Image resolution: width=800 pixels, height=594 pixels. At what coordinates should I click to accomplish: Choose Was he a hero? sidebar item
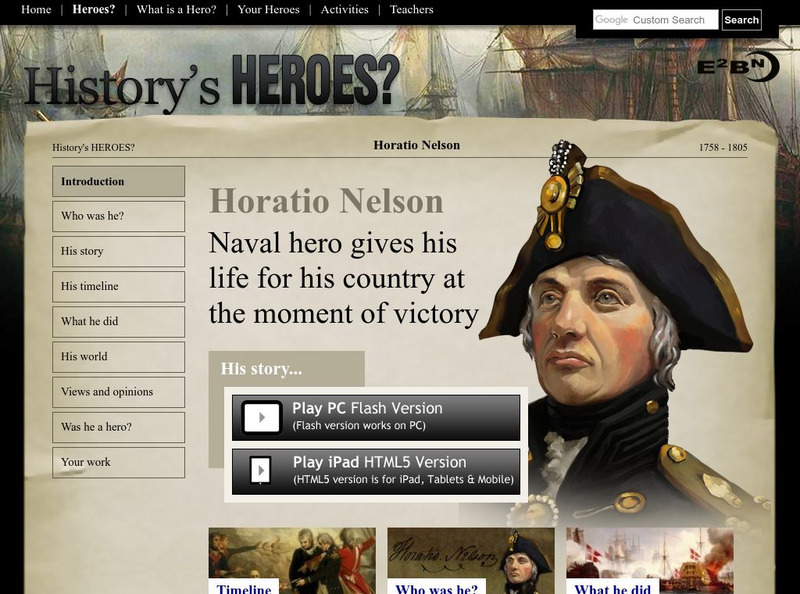pos(118,427)
